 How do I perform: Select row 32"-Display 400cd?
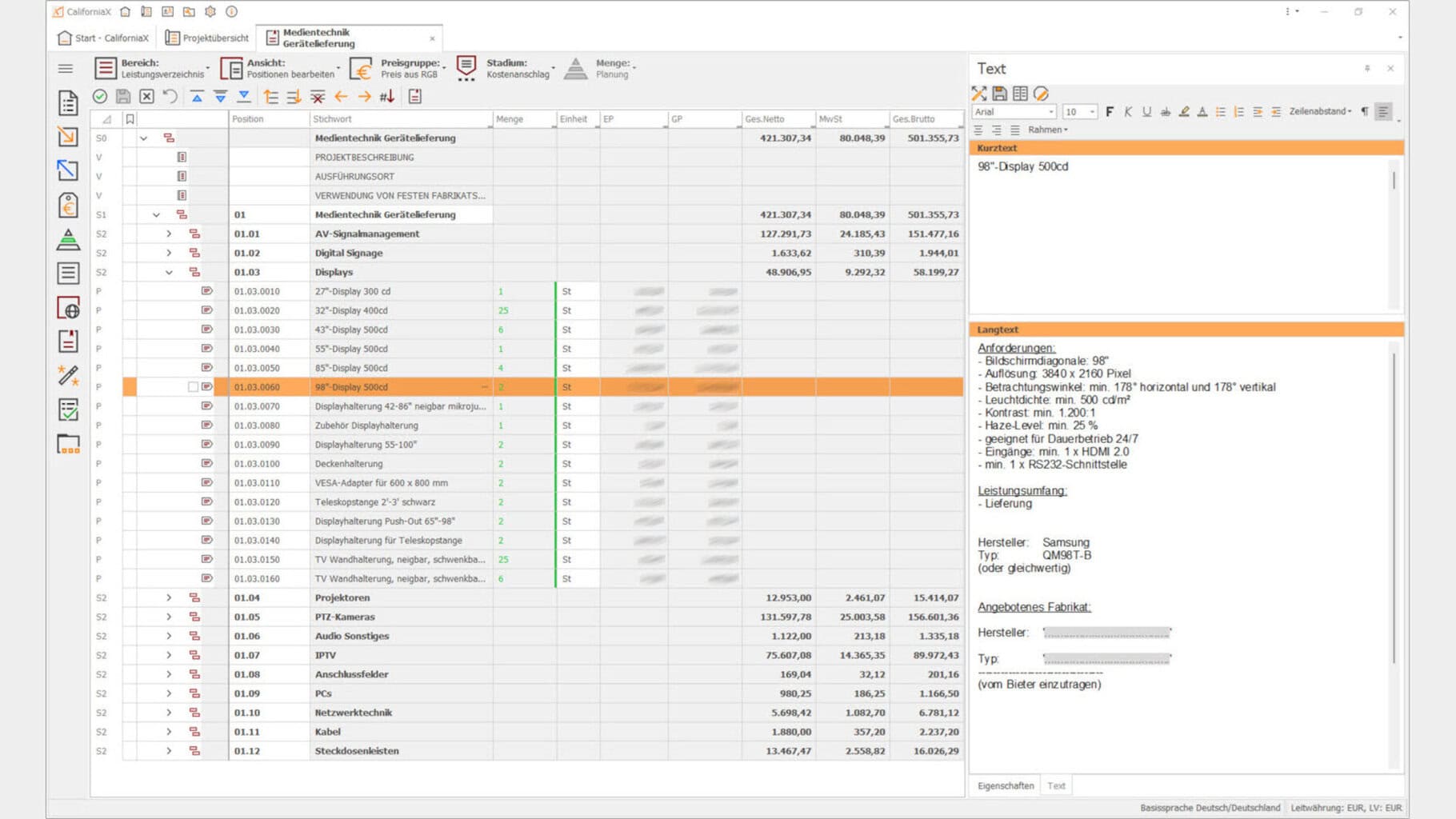(528, 311)
